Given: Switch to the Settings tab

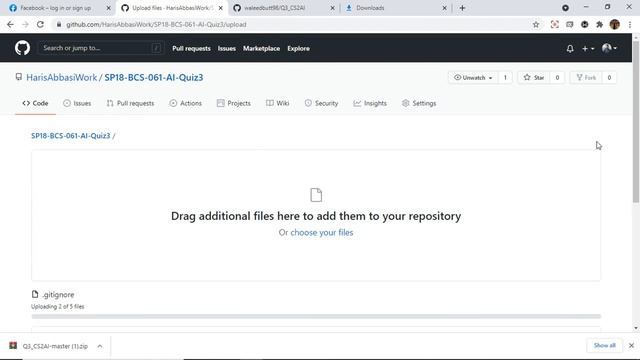Looking at the screenshot, I should 419,103.
